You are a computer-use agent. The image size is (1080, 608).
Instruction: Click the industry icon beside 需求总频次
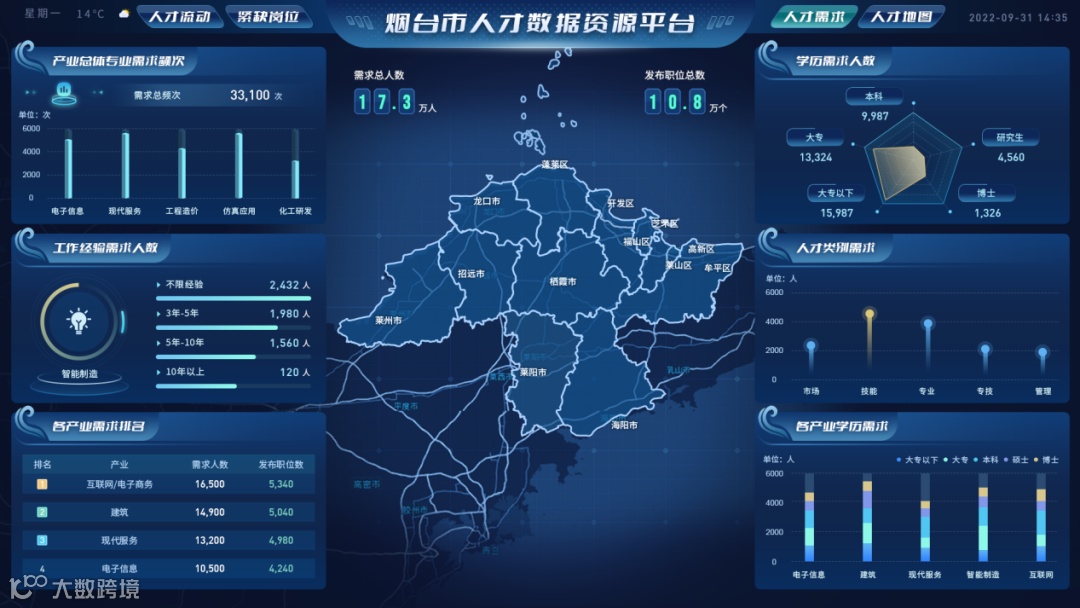(64, 93)
